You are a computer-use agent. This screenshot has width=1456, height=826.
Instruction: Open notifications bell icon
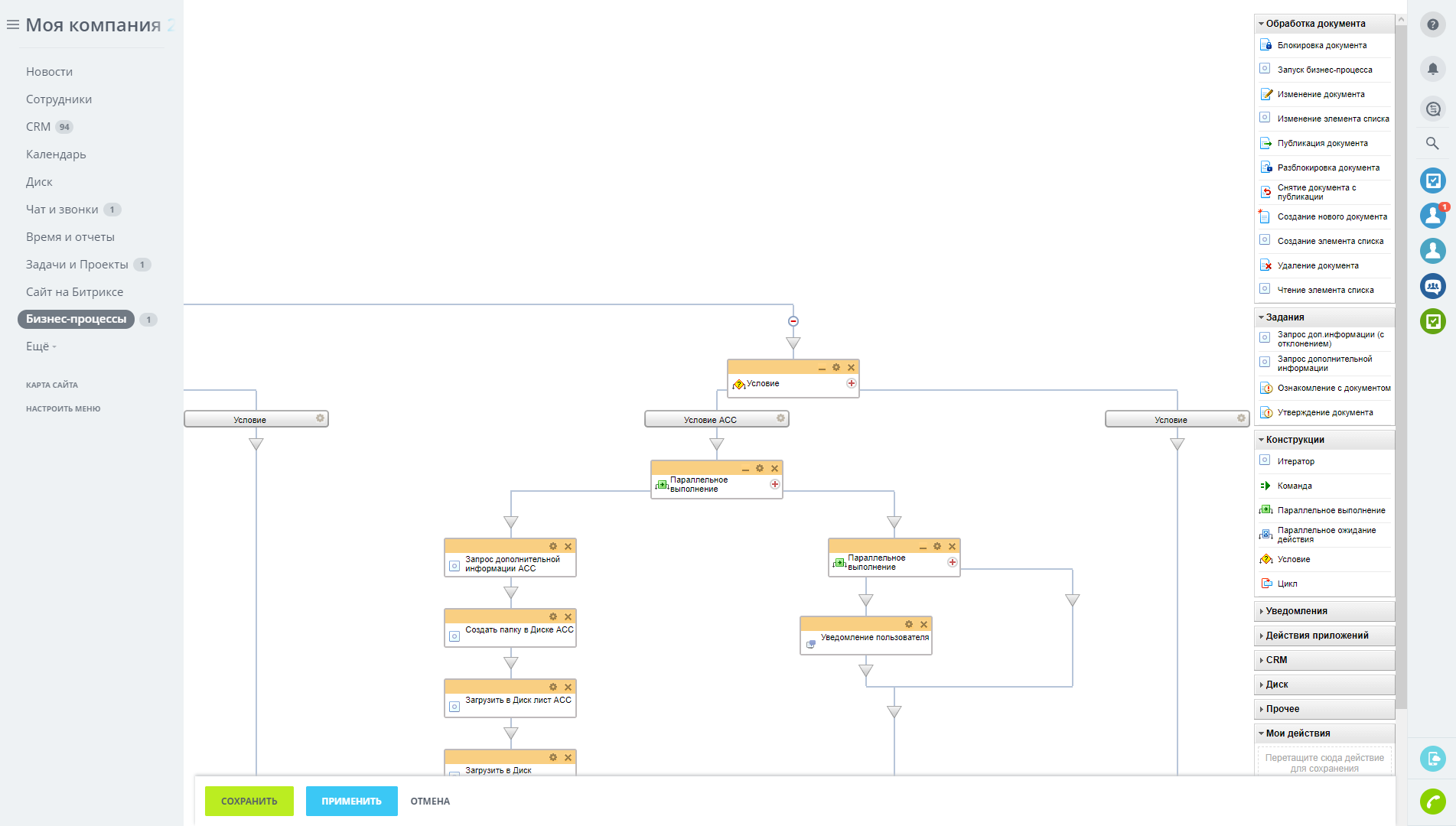point(1432,69)
